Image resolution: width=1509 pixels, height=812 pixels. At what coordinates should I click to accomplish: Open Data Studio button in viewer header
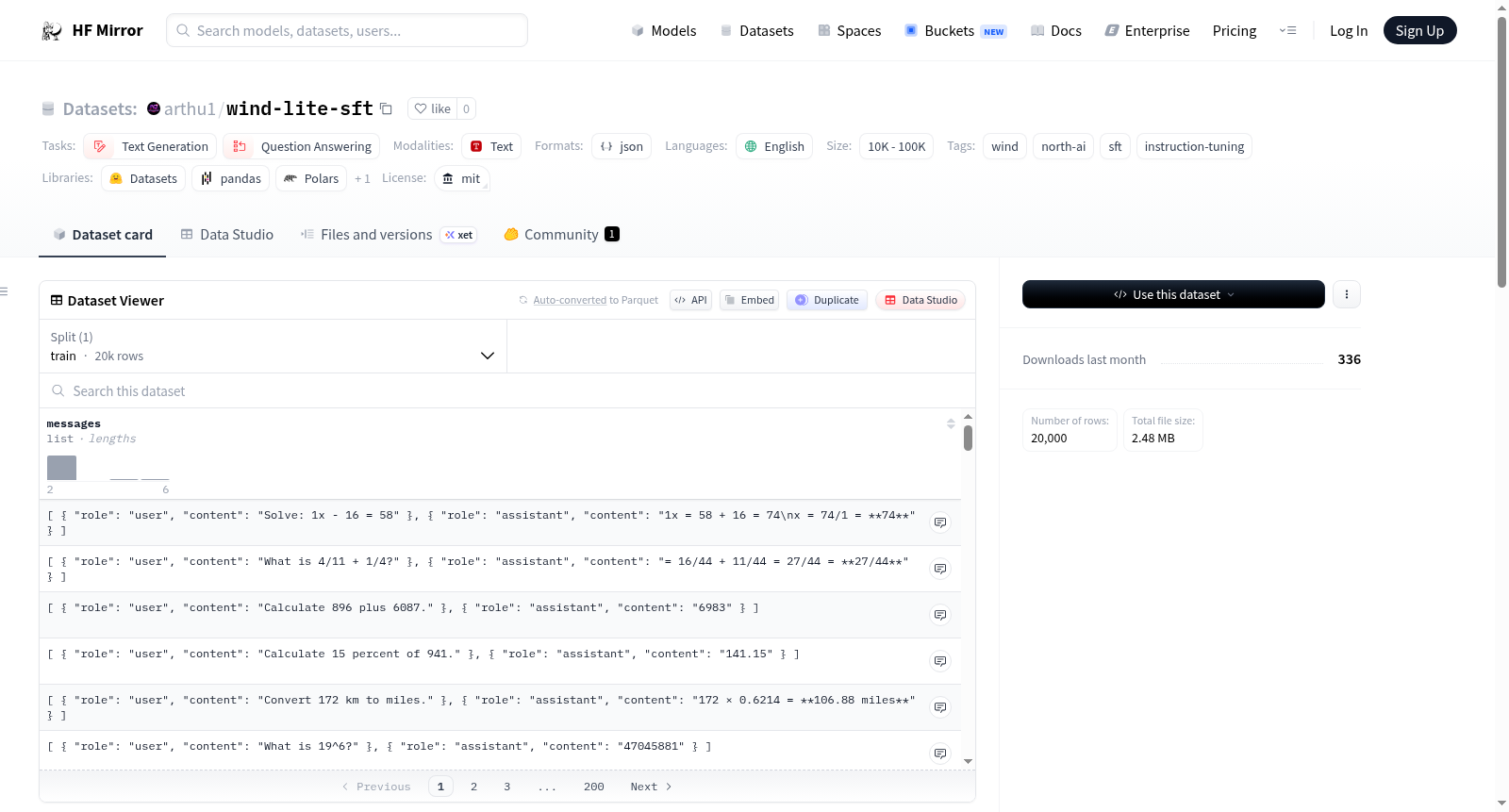click(920, 300)
